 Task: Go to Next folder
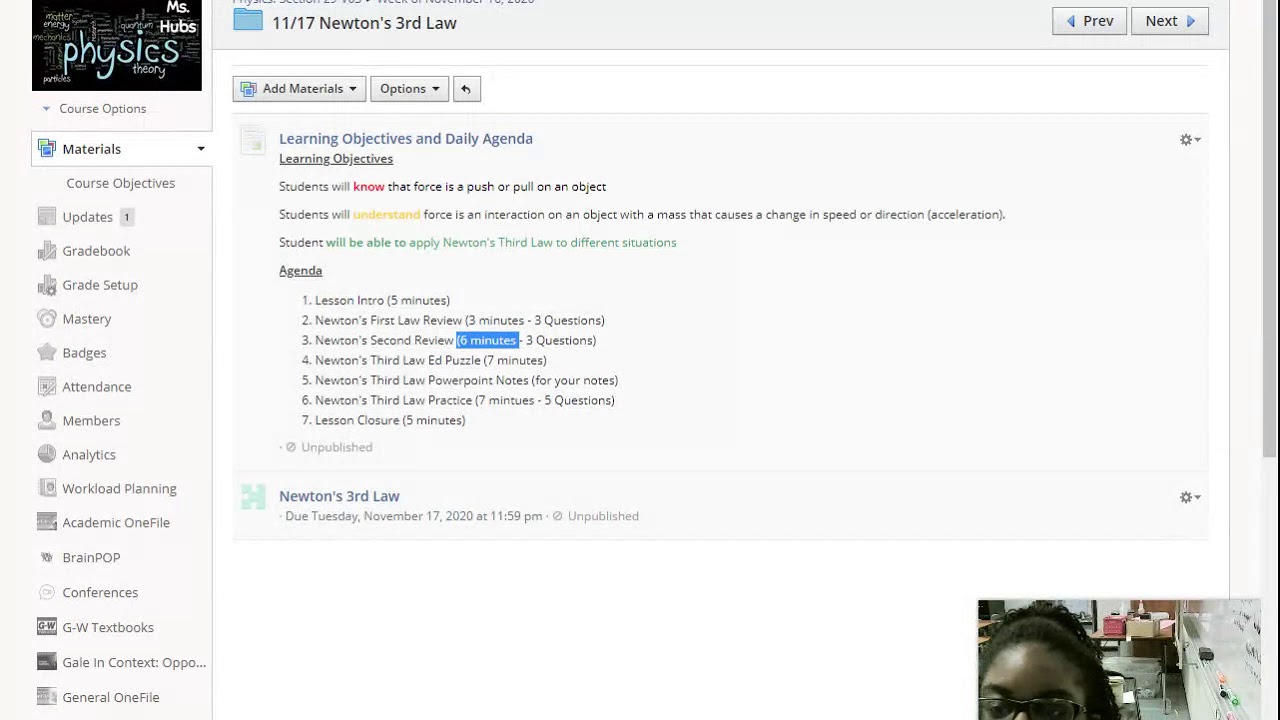1169,21
